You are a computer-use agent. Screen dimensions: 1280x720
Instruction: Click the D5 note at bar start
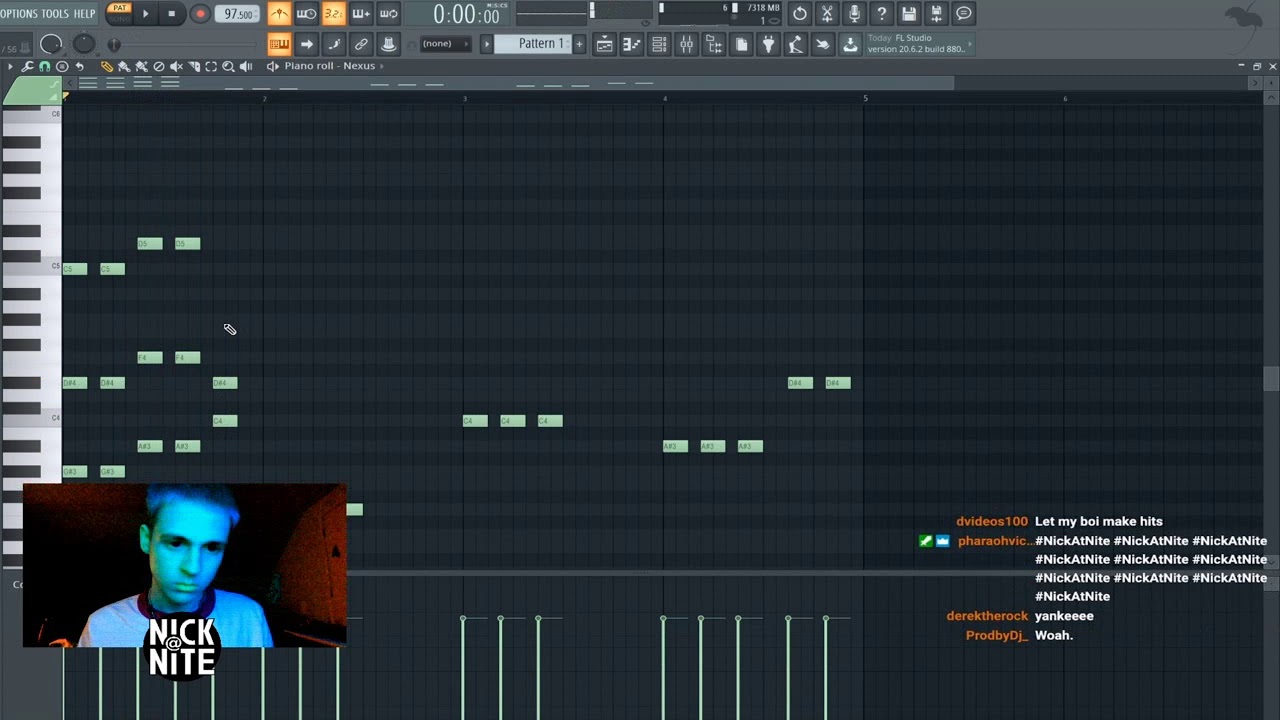coord(150,244)
